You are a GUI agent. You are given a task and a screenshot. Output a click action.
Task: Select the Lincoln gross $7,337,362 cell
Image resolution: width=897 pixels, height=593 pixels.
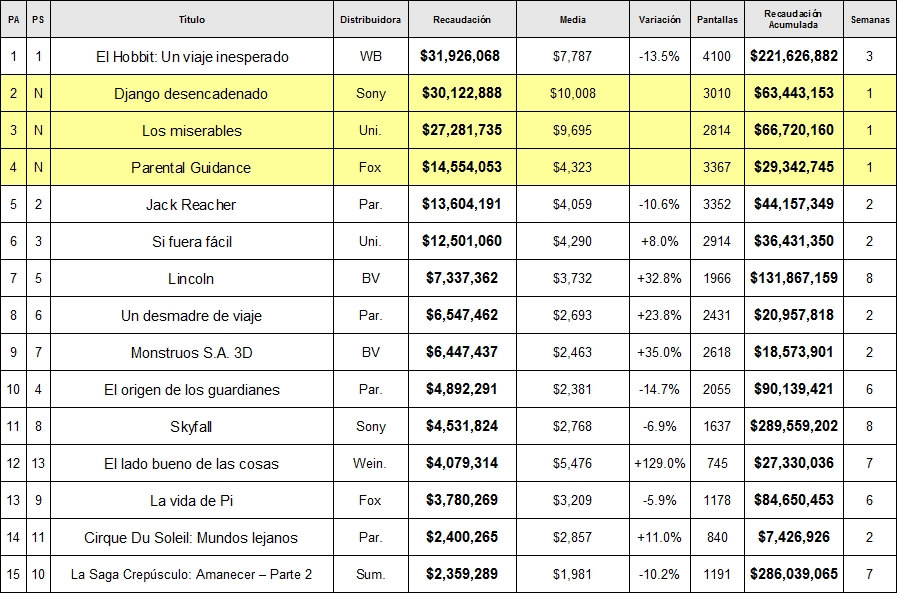tap(462, 278)
